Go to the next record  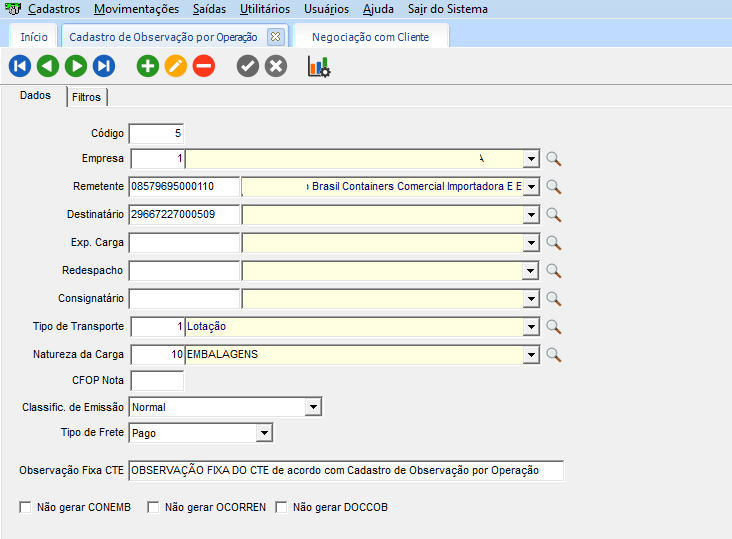coord(76,66)
